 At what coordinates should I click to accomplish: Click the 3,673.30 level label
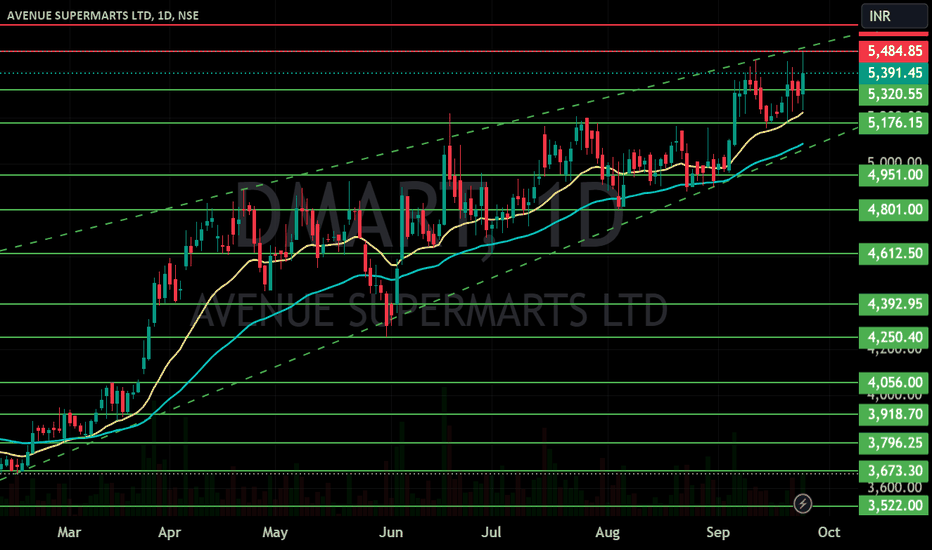[893, 472]
